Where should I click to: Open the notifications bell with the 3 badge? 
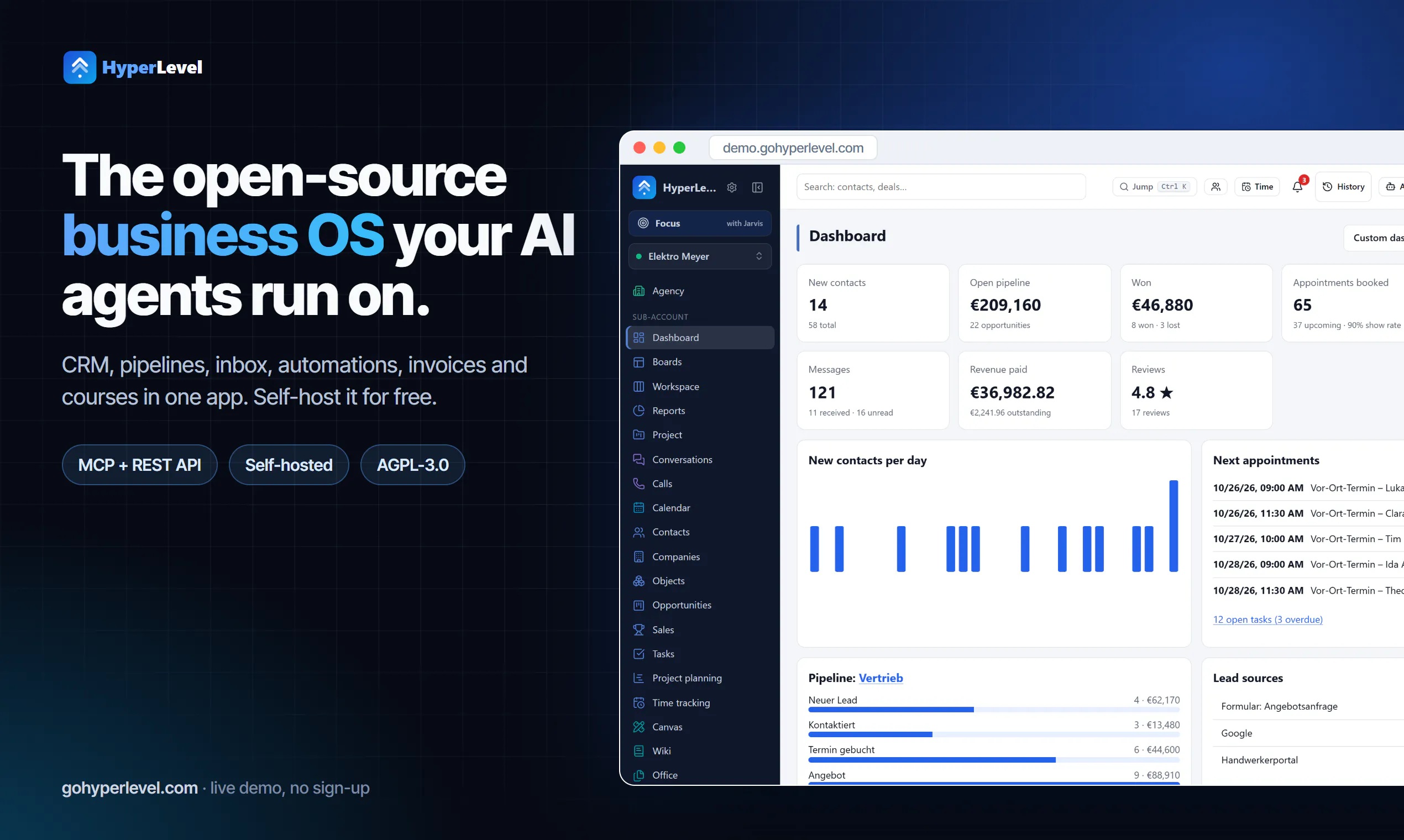point(1297,186)
